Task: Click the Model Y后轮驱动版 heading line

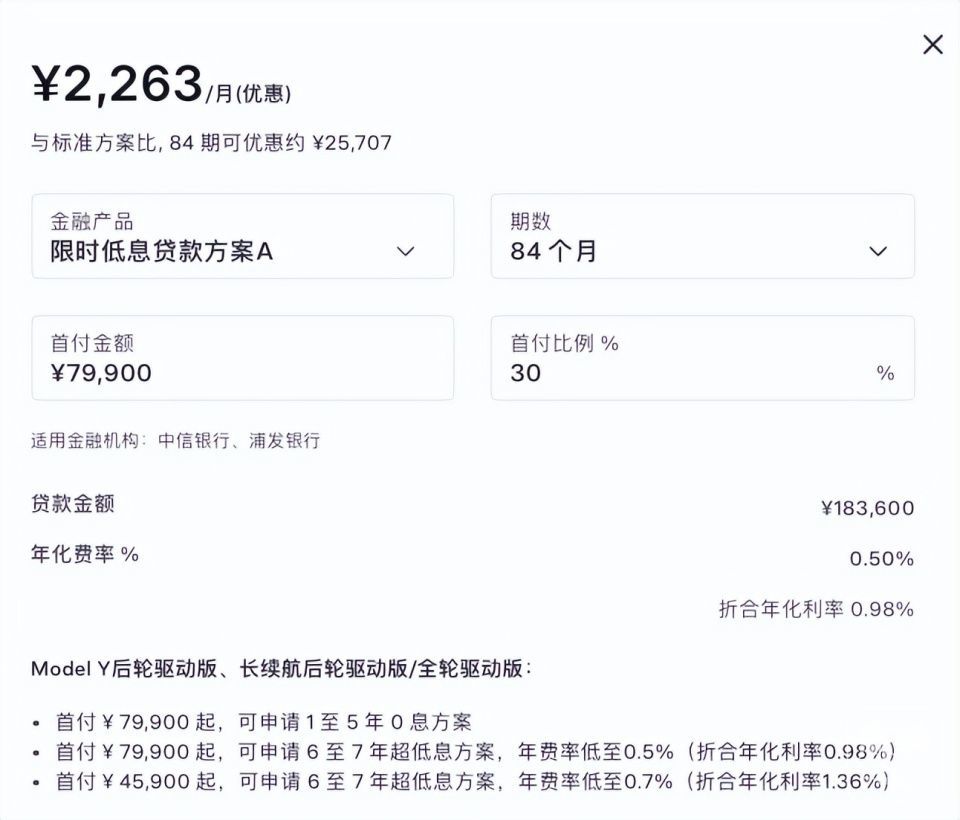Action: tap(281, 668)
